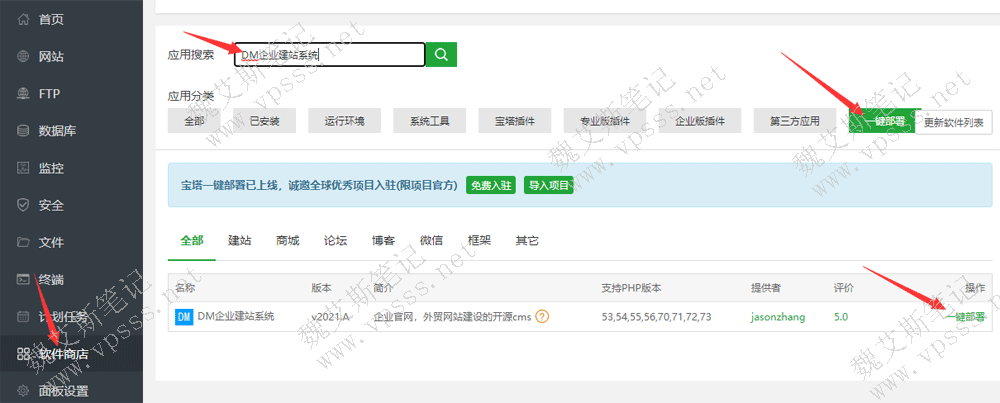
Task: Select the green 一键部署 category button
Action: point(885,121)
